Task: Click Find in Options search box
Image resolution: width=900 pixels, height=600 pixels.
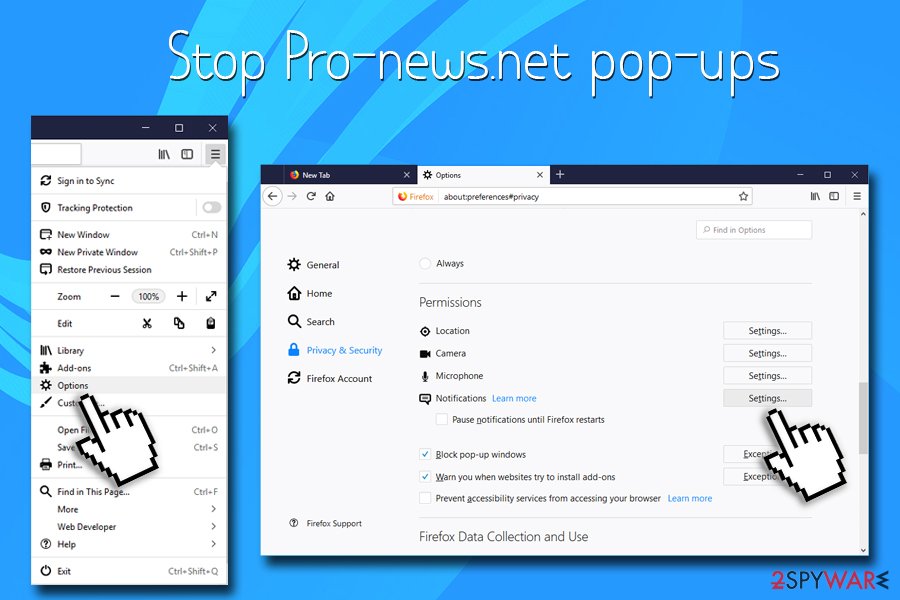Action: click(754, 230)
